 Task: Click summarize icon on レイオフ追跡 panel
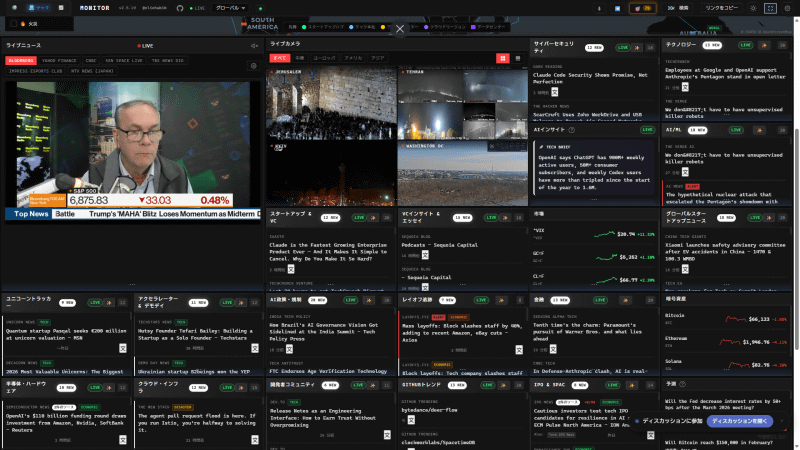point(501,301)
